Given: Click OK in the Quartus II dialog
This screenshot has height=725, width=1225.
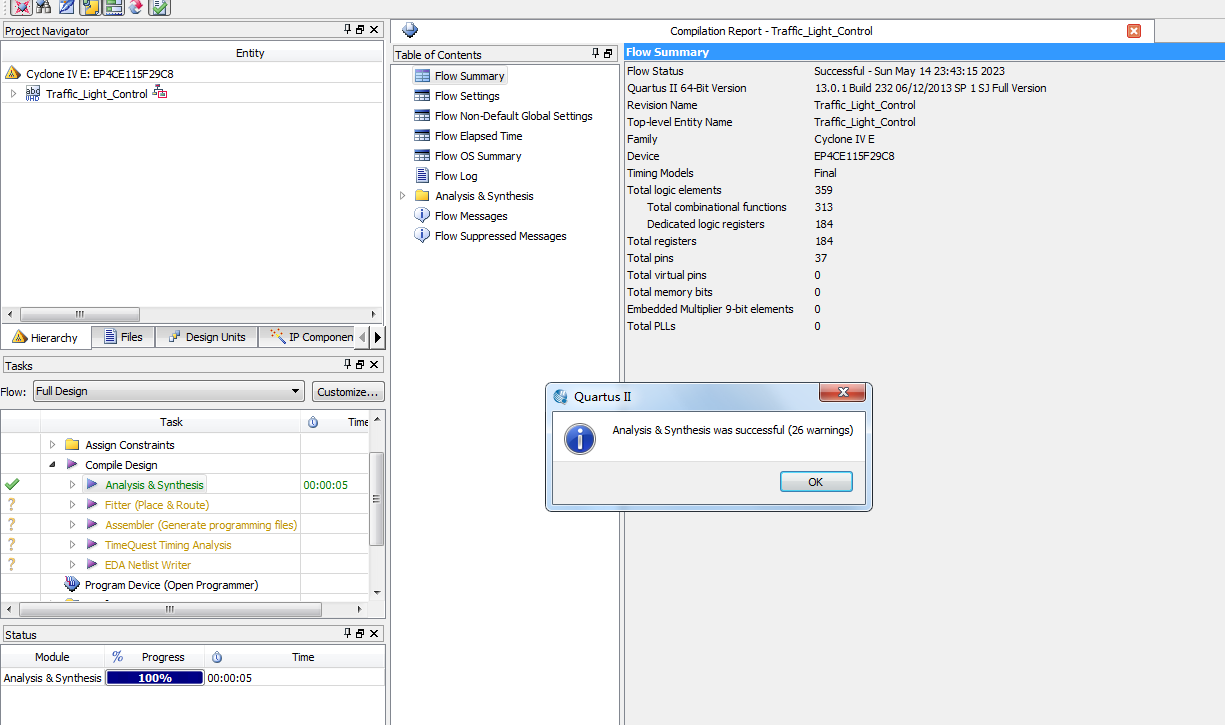Looking at the screenshot, I should (816, 482).
